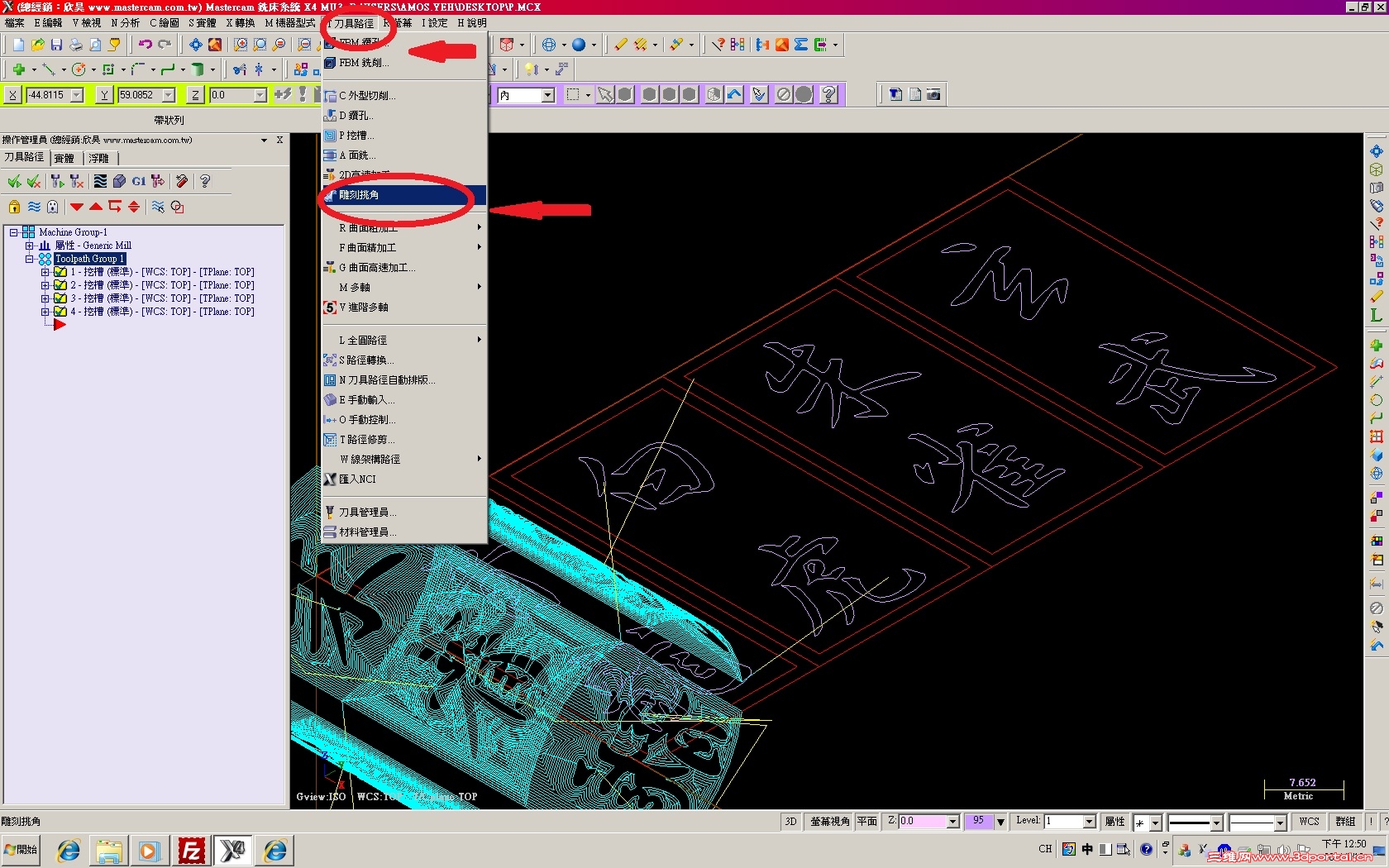
Task: Toggle the checked folder of operation 1 - 挖槽
Action: 60,272
